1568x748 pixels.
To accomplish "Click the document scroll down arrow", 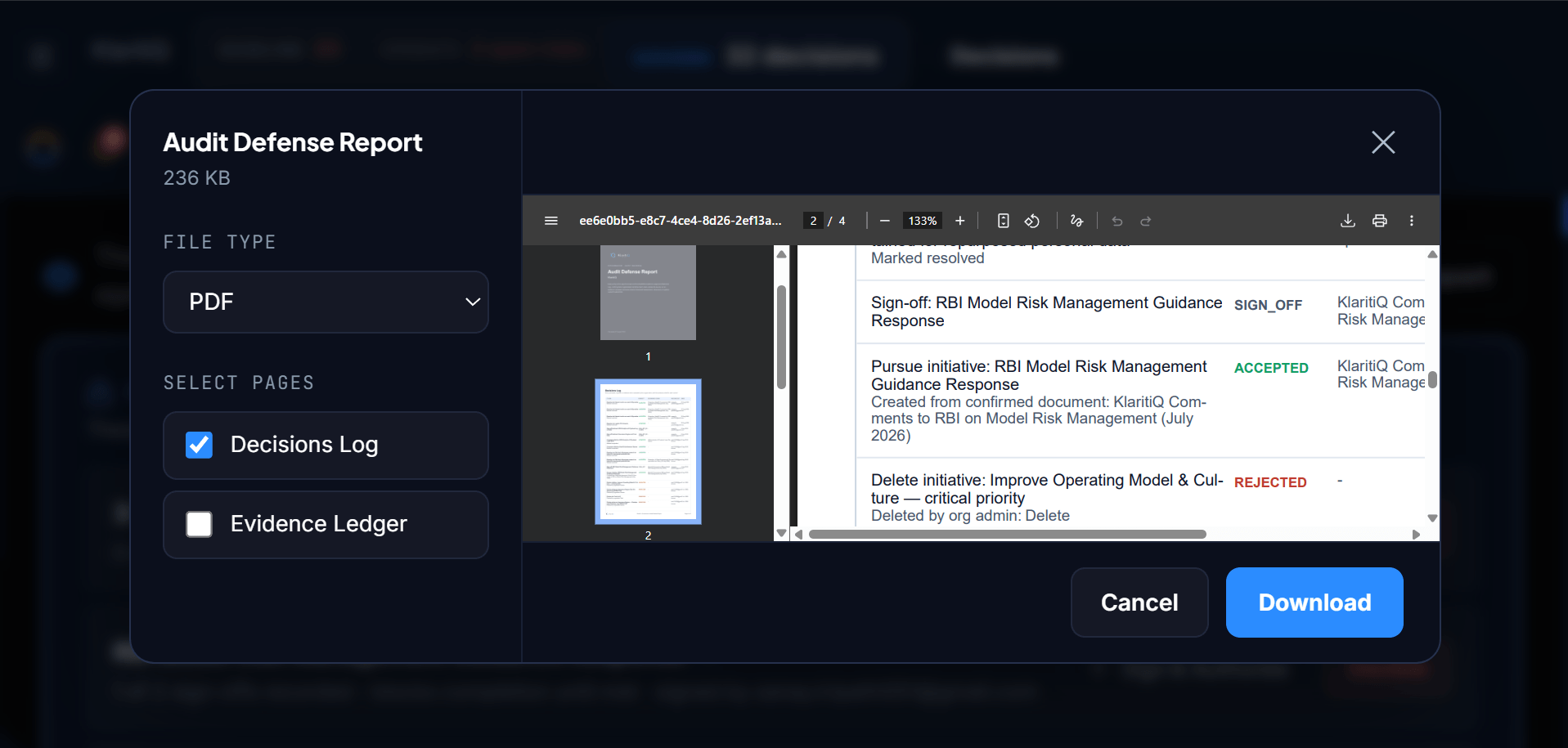I will (x=1432, y=518).
